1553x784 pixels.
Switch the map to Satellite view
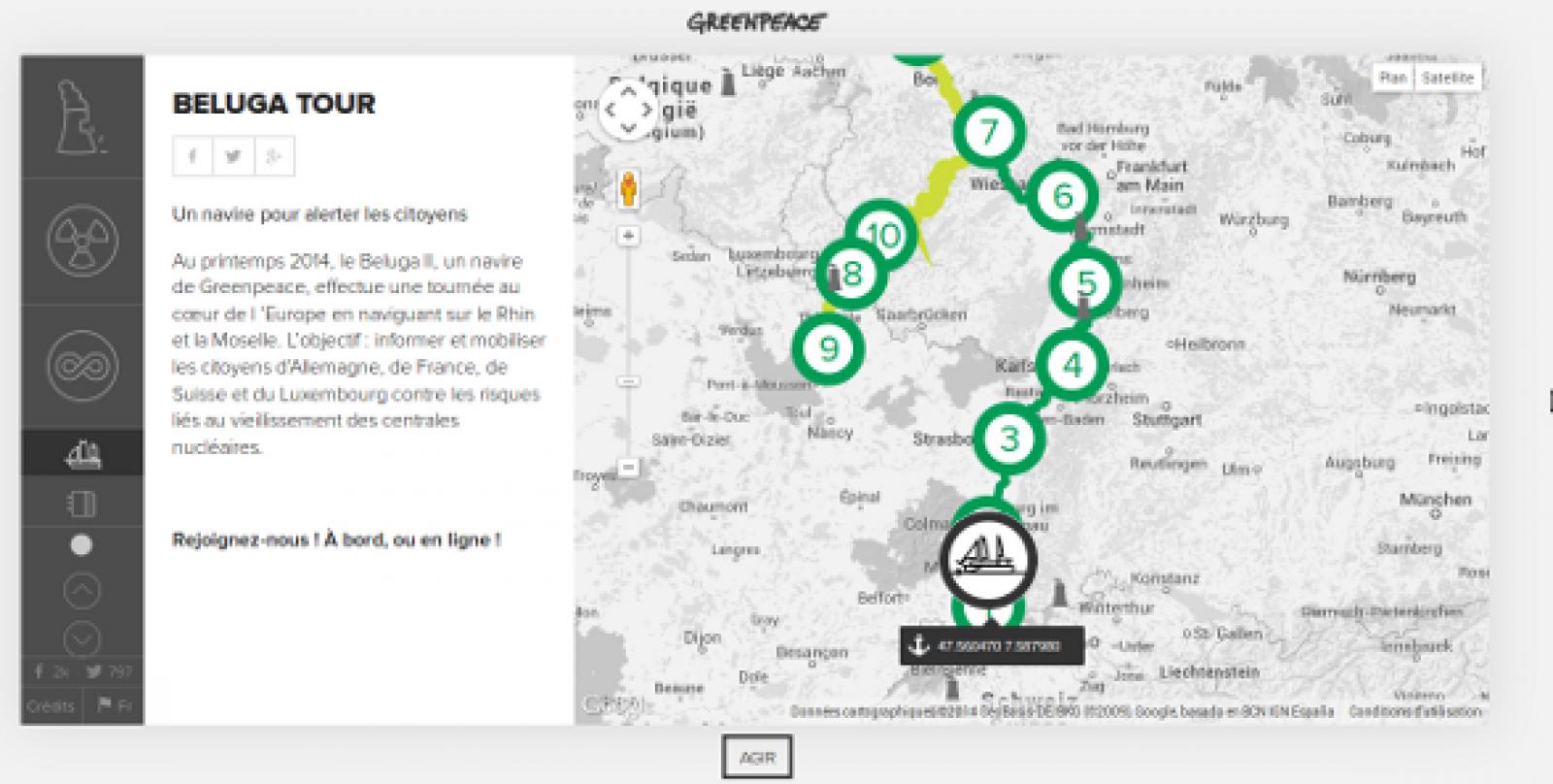click(x=1447, y=78)
